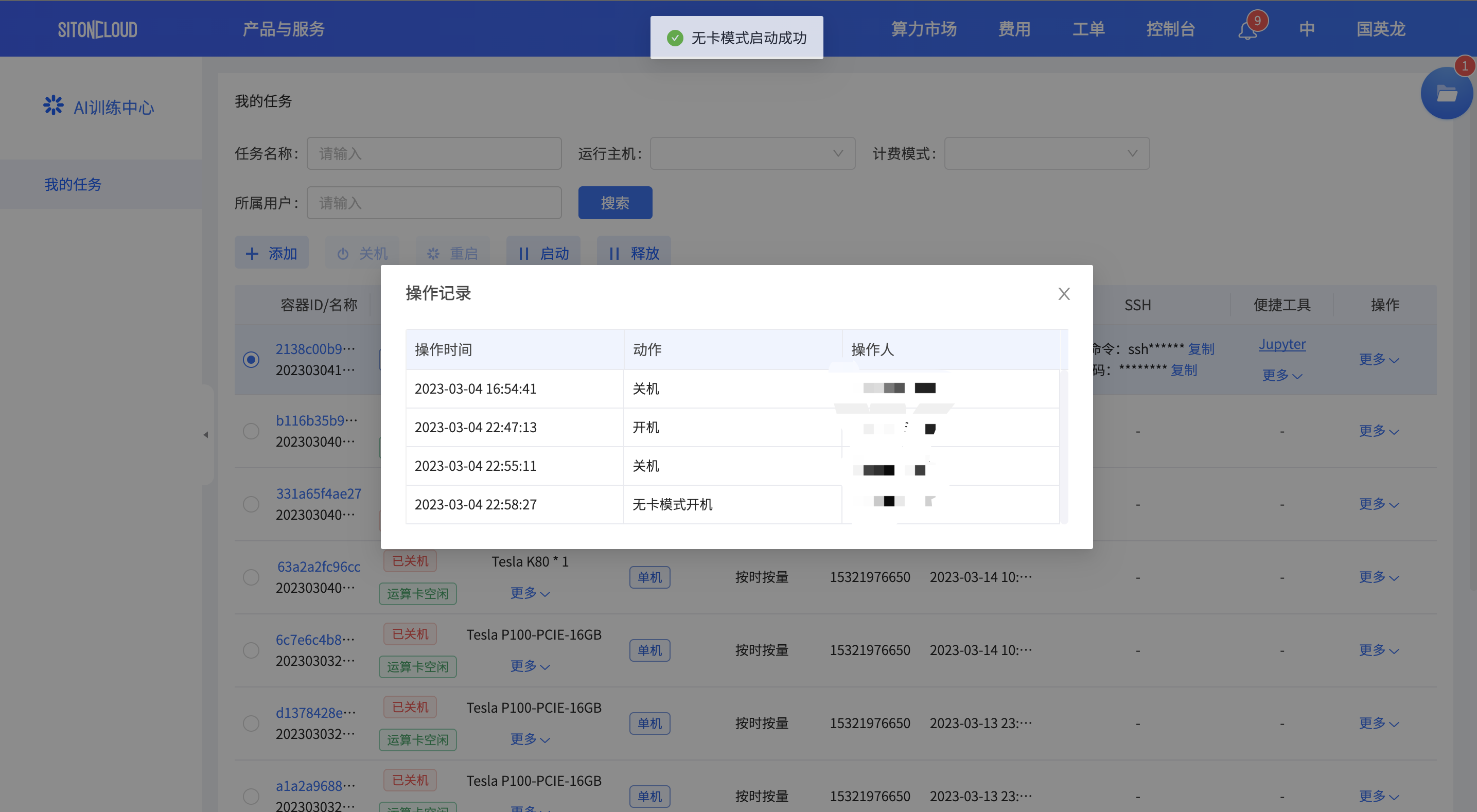Click the SITONCLOUD logo
The image size is (1477, 812).
97,29
